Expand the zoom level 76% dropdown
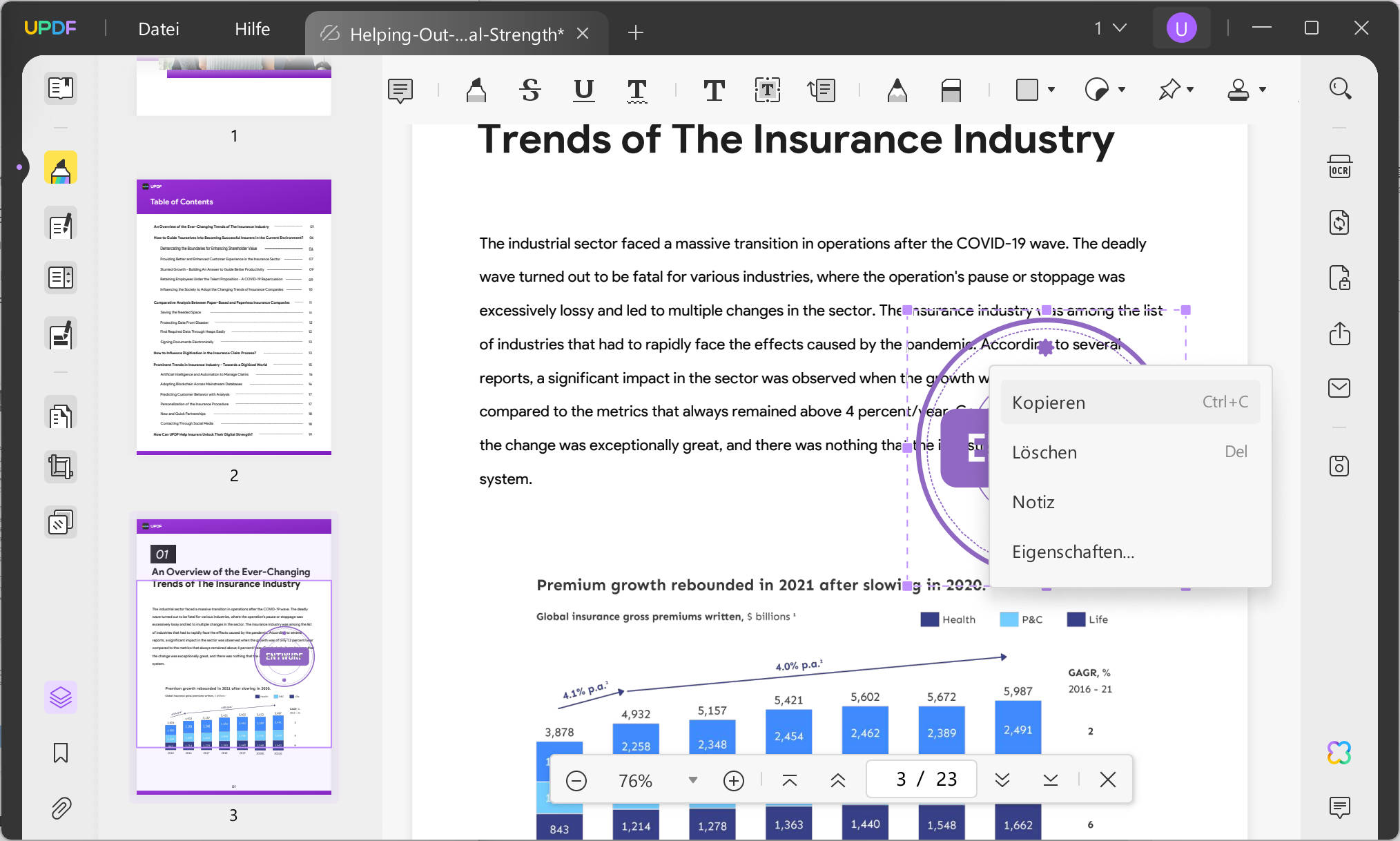The image size is (1400, 841). 692,780
